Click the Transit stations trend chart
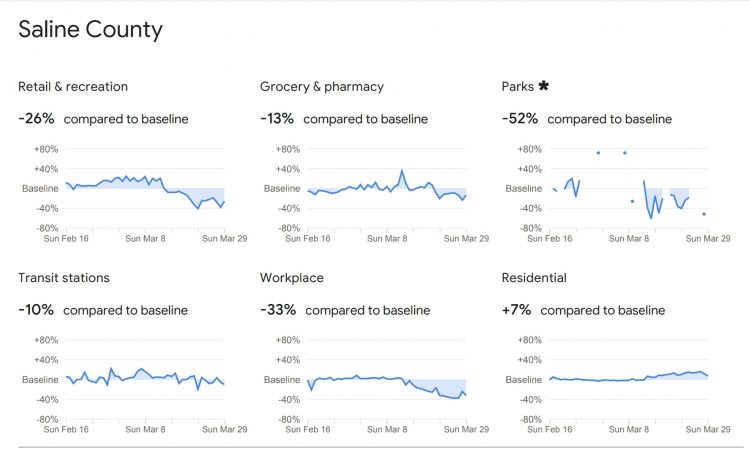 tap(145, 379)
